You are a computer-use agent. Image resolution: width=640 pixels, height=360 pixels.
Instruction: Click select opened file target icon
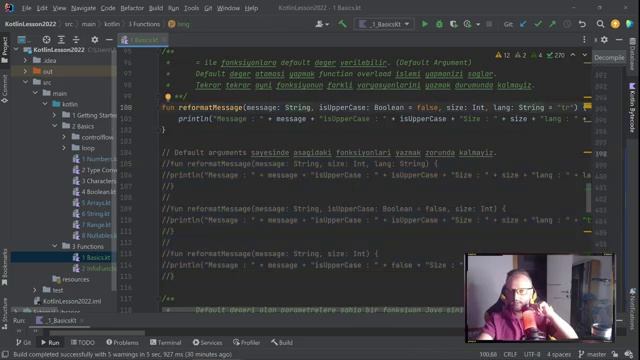point(47,40)
